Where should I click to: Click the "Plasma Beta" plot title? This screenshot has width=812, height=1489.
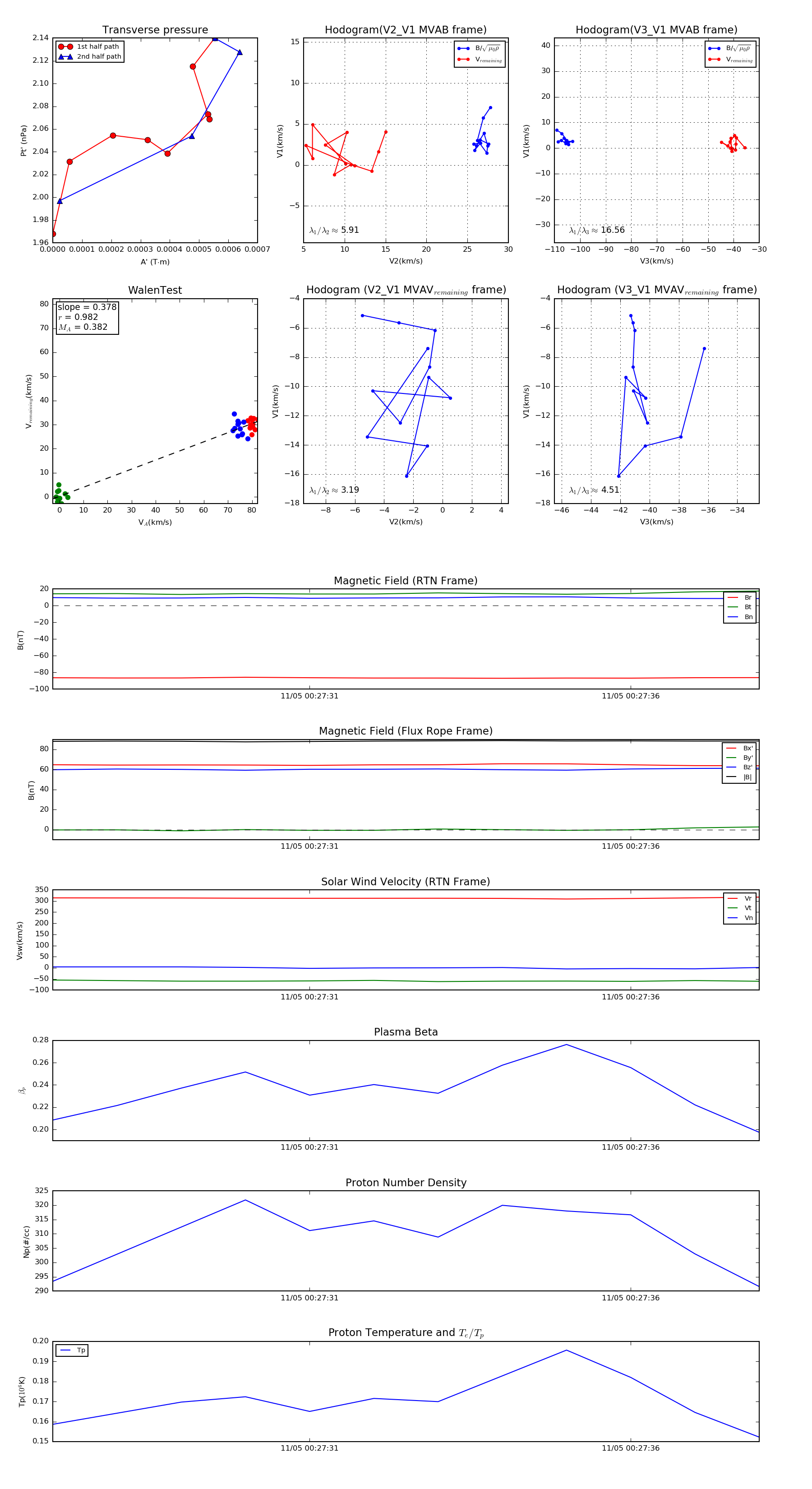406,1032
